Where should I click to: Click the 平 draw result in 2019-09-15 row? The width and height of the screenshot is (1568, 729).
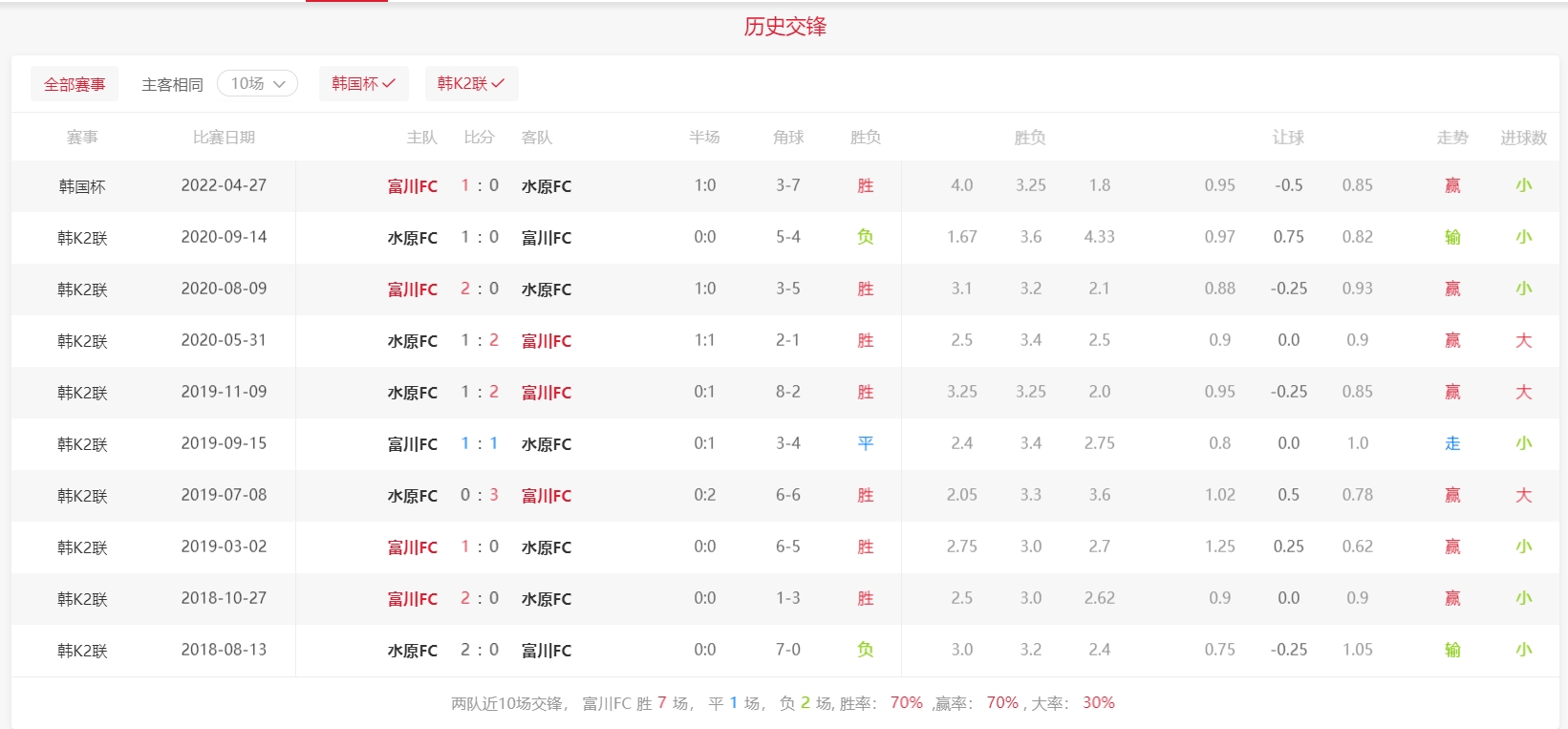(x=865, y=443)
